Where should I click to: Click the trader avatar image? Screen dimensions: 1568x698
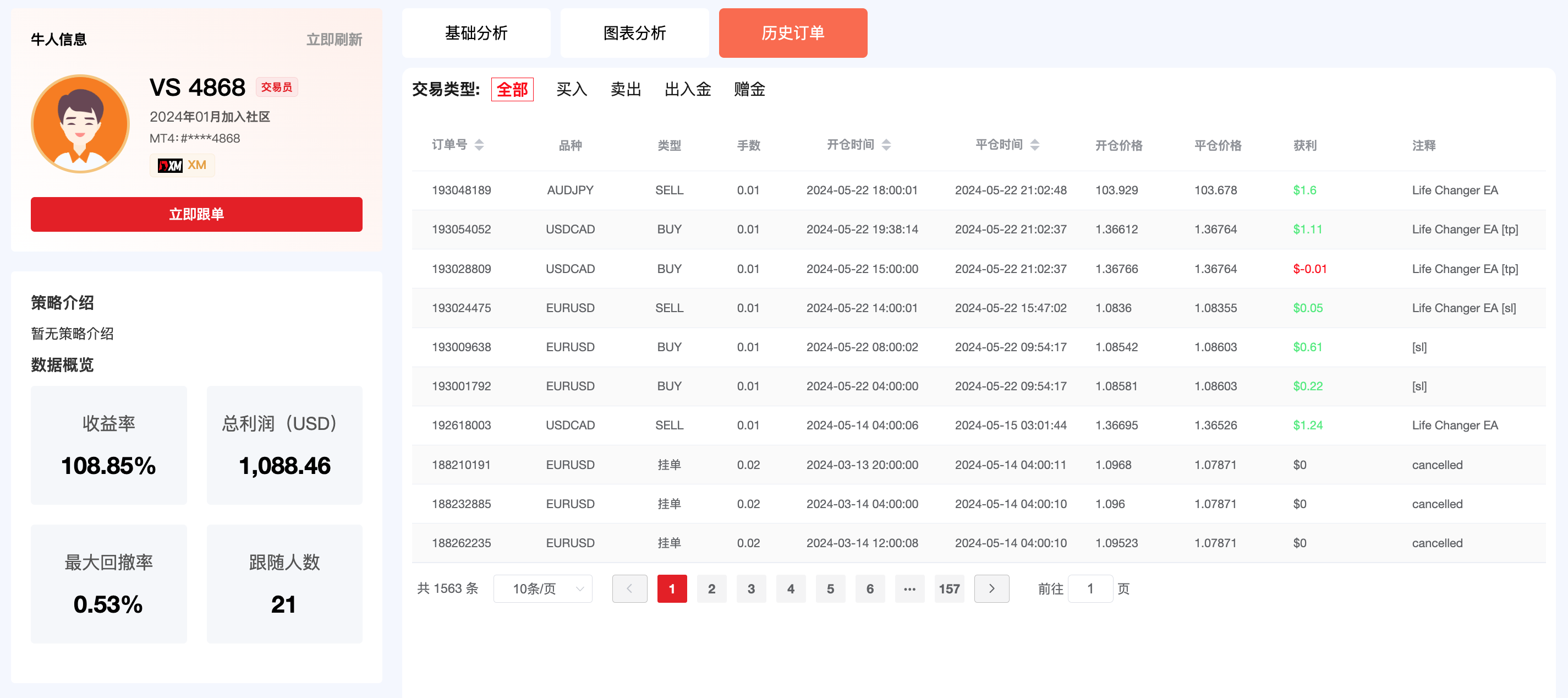pyautogui.click(x=80, y=122)
